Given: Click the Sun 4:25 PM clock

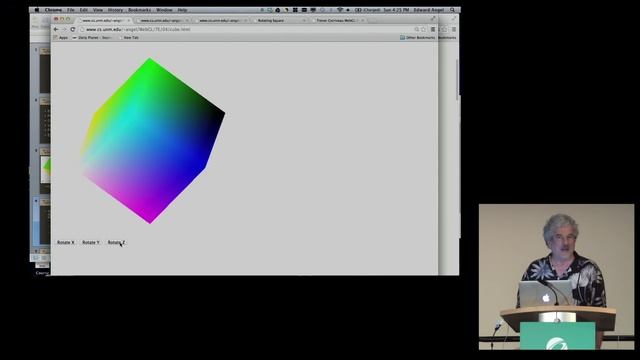Looking at the screenshot, I should (x=396, y=10).
